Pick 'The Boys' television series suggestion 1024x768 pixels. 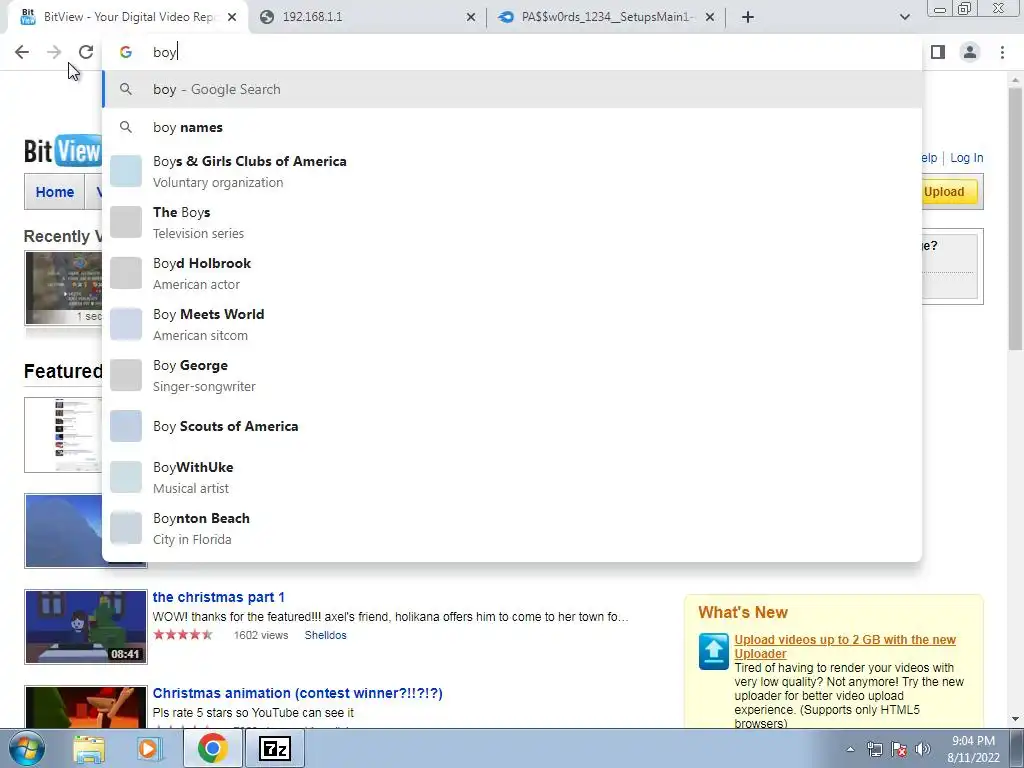[x=512, y=222]
